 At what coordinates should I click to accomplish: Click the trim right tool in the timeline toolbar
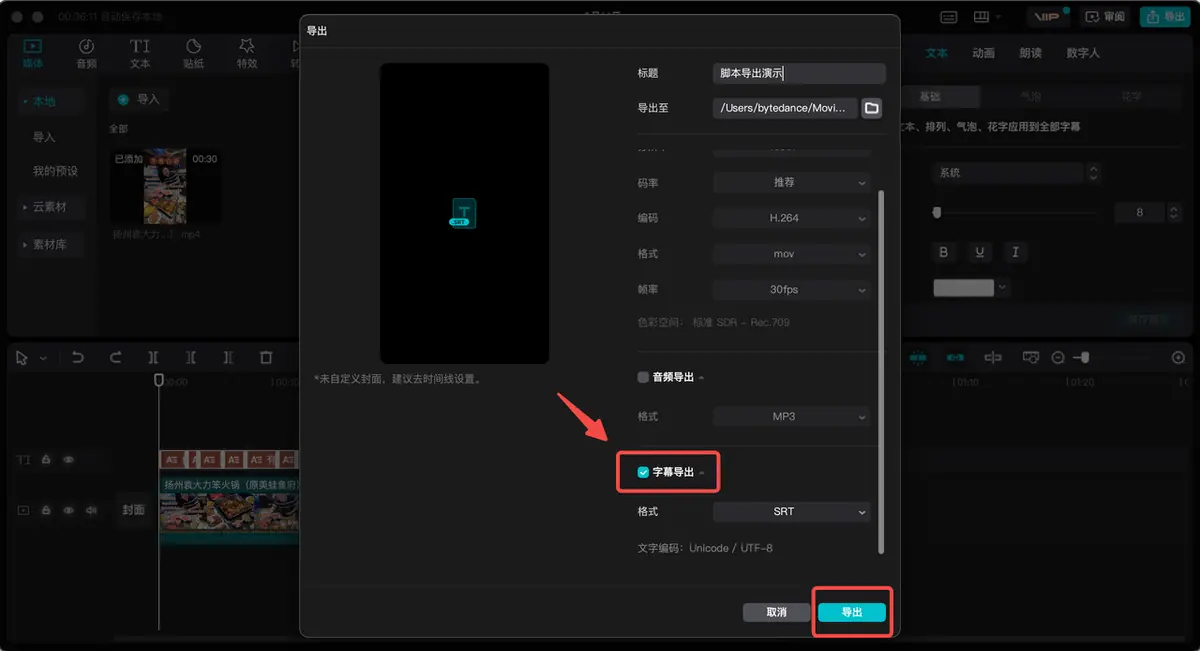pos(228,357)
